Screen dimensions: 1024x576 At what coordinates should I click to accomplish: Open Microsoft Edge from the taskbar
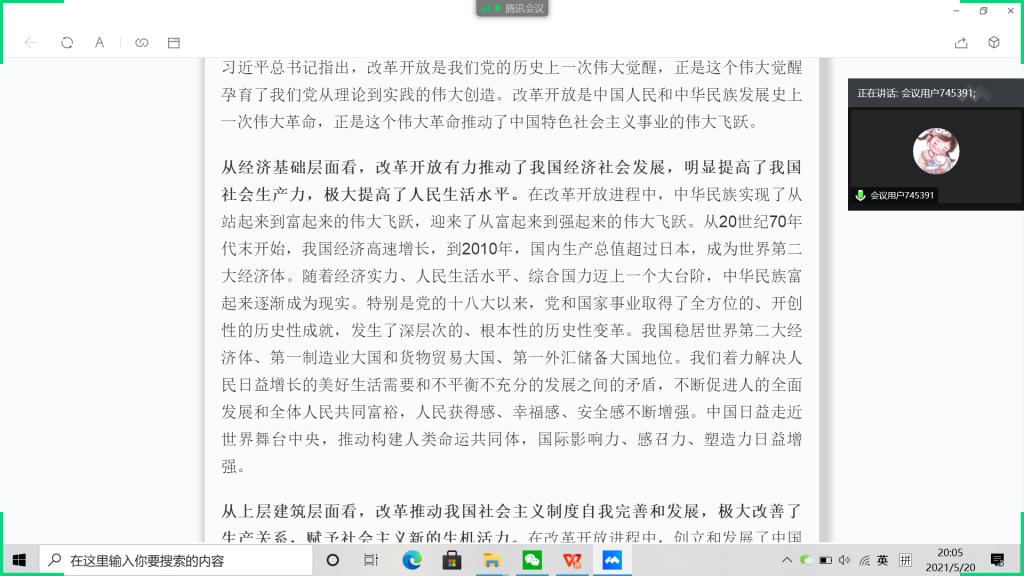pos(412,560)
